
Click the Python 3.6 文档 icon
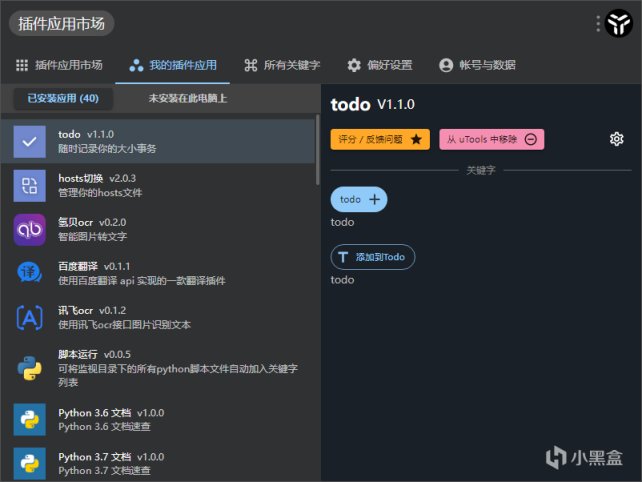[x=29, y=419]
